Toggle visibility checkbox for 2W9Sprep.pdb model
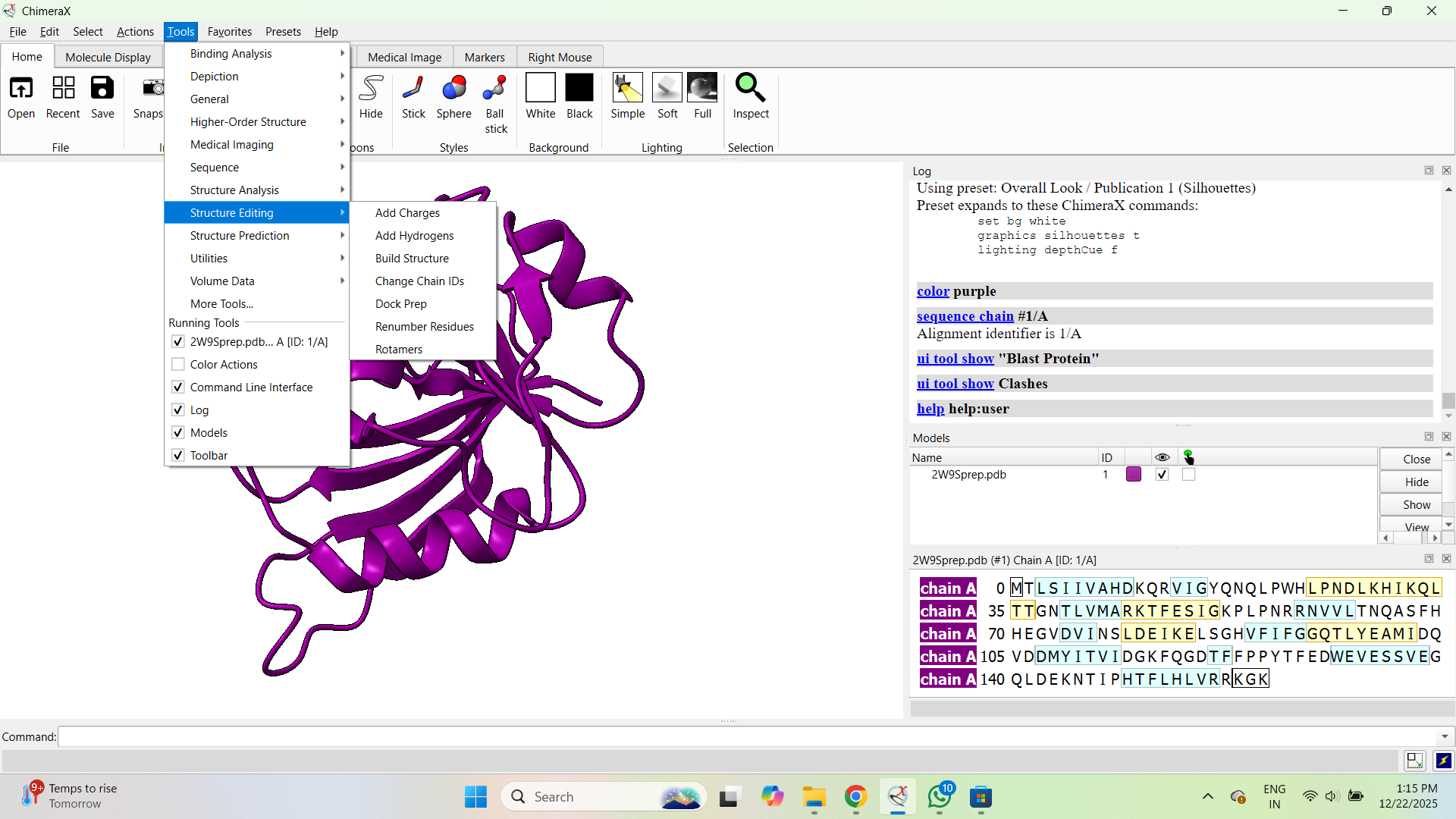This screenshot has height=819, width=1456. (1162, 475)
